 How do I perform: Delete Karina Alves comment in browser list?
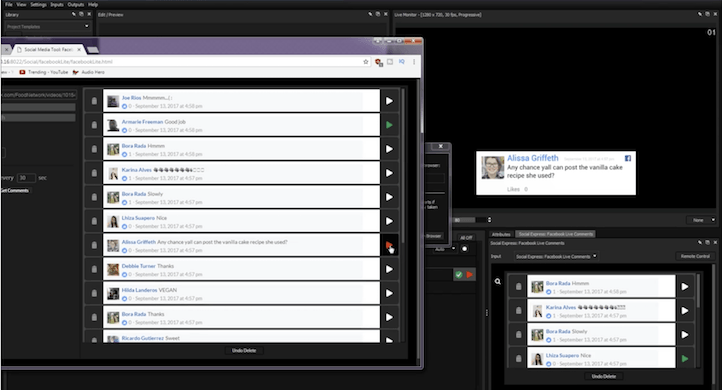click(94, 173)
